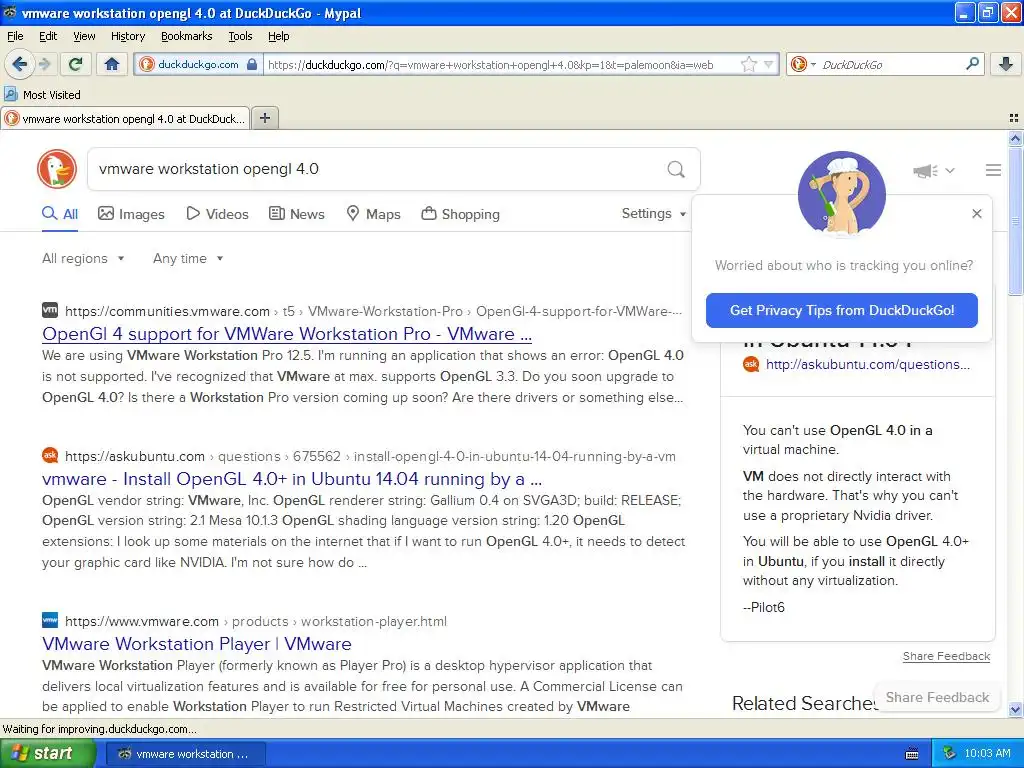
Task: Switch to Shopping results
Action: pyautogui.click(x=460, y=214)
